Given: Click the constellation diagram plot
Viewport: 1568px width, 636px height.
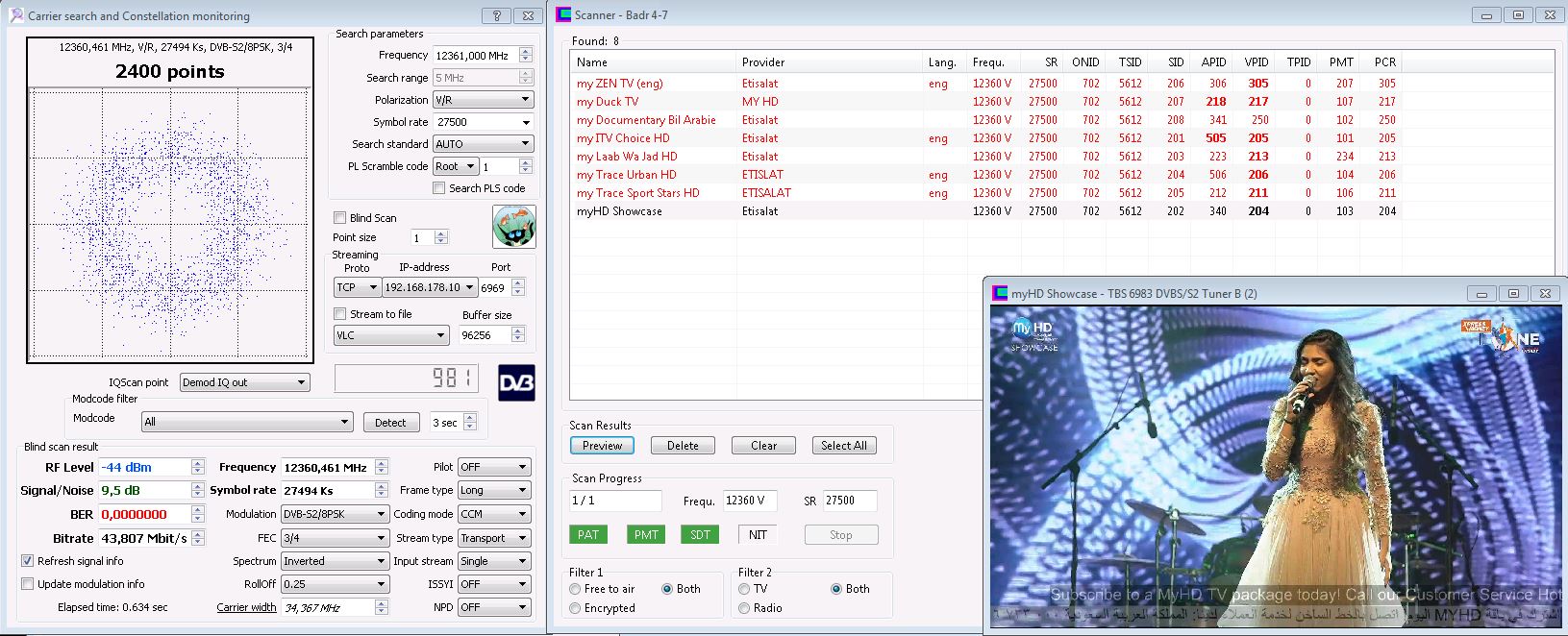Looking at the screenshot, I should click(170, 224).
